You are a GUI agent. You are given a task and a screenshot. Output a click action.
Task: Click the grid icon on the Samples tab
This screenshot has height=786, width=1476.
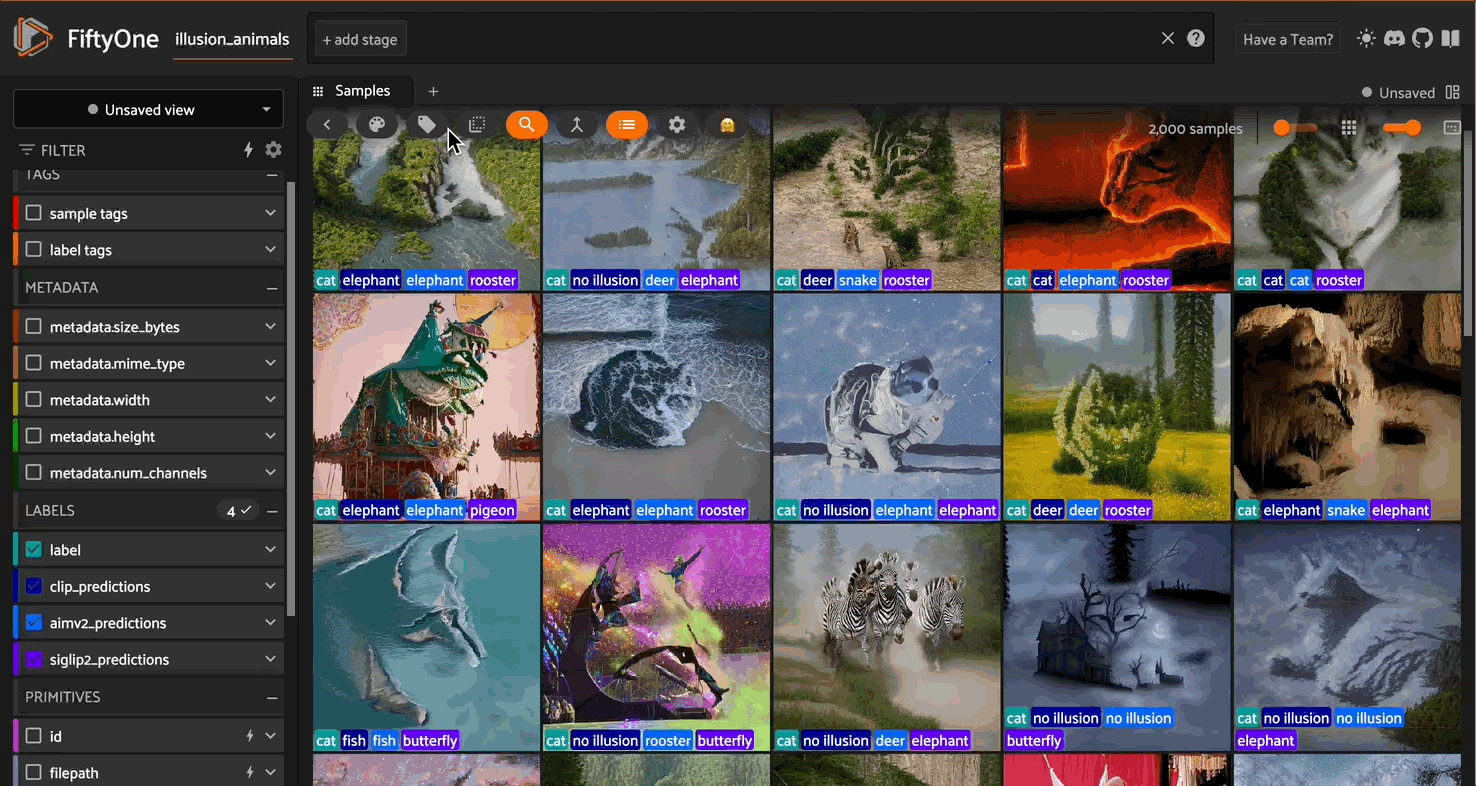[x=318, y=91]
